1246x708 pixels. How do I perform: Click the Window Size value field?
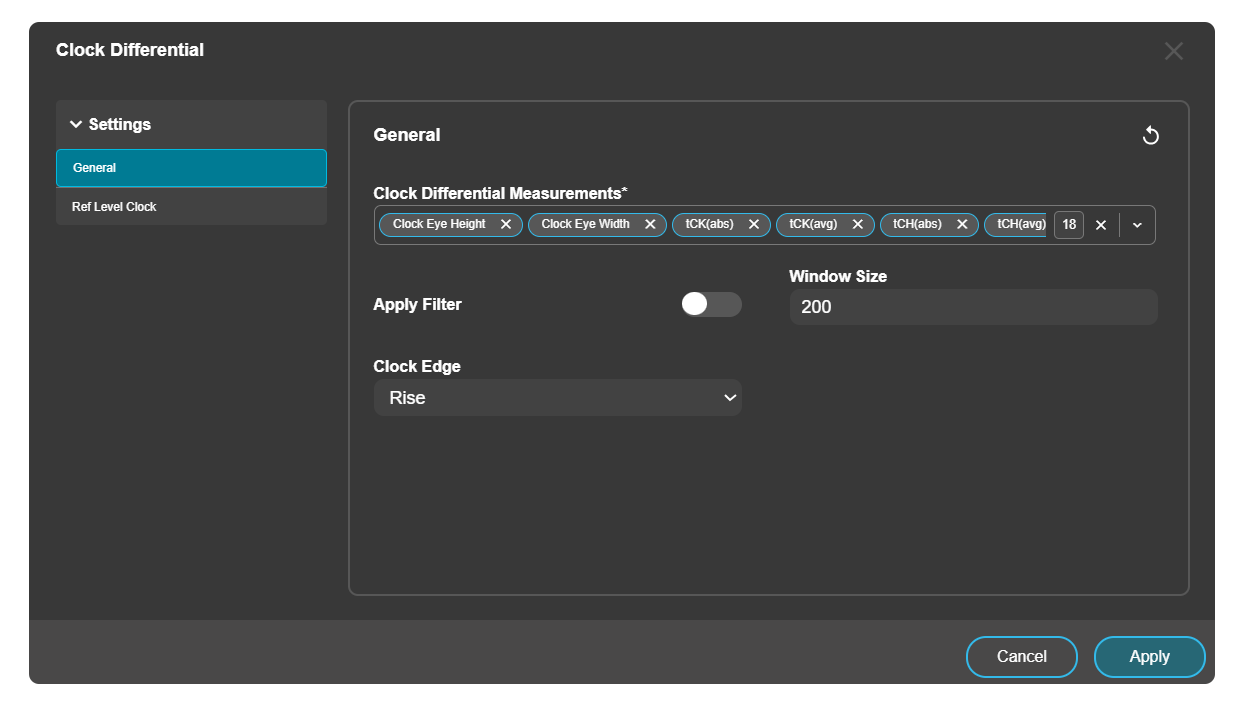[972, 306]
